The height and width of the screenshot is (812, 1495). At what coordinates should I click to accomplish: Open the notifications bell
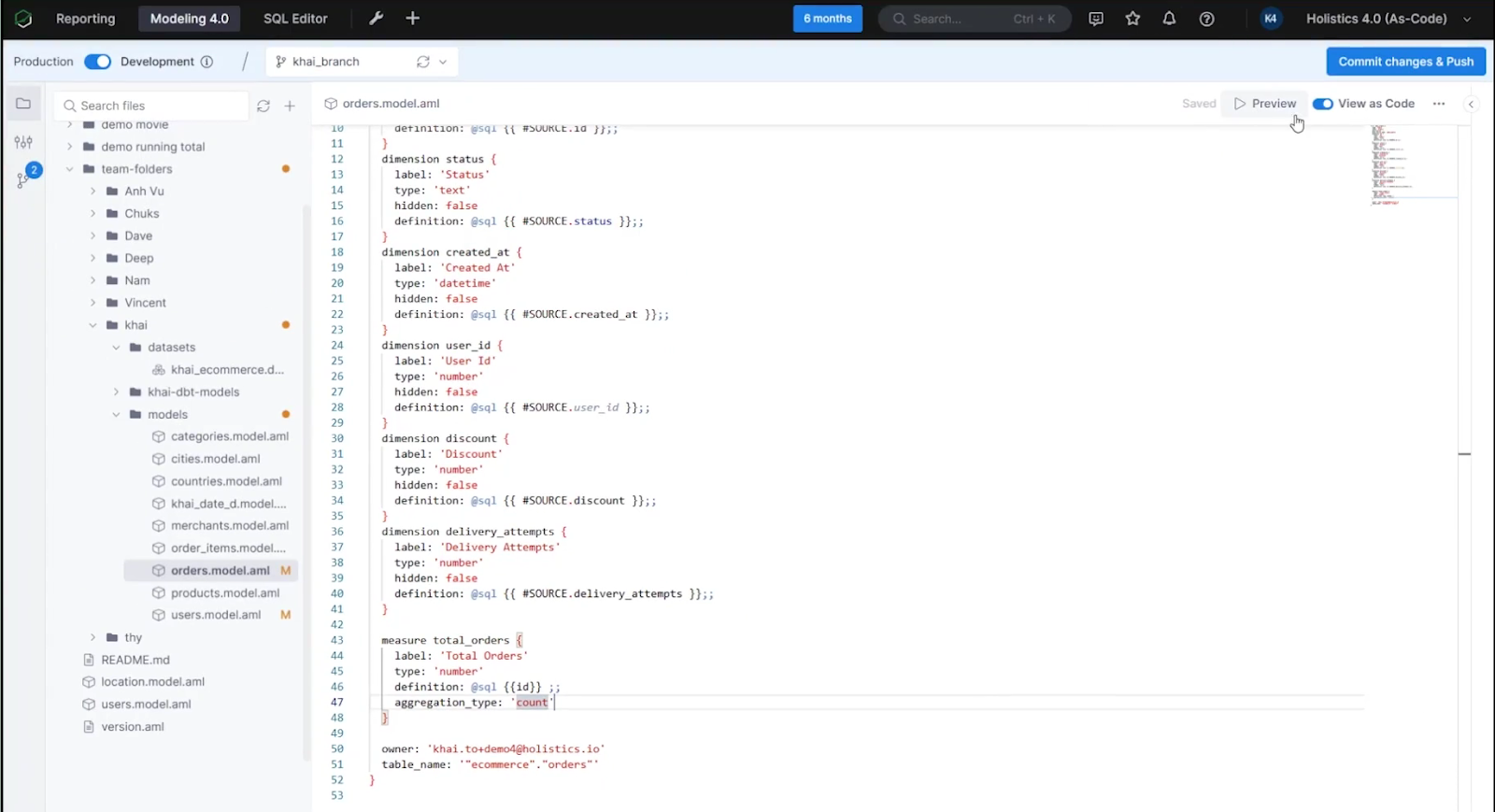(1169, 19)
